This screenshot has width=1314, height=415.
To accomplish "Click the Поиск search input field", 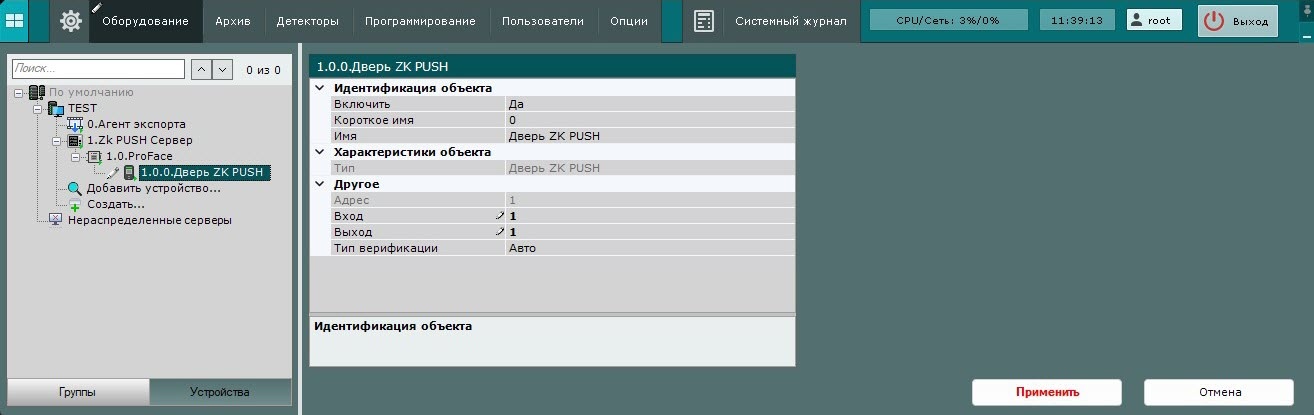I will click(x=98, y=69).
